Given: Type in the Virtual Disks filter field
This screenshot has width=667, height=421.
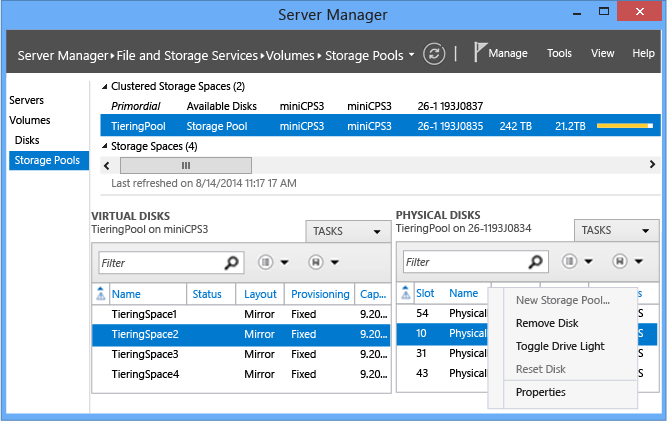Looking at the screenshot, I should pyautogui.click(x=160, y=263).
